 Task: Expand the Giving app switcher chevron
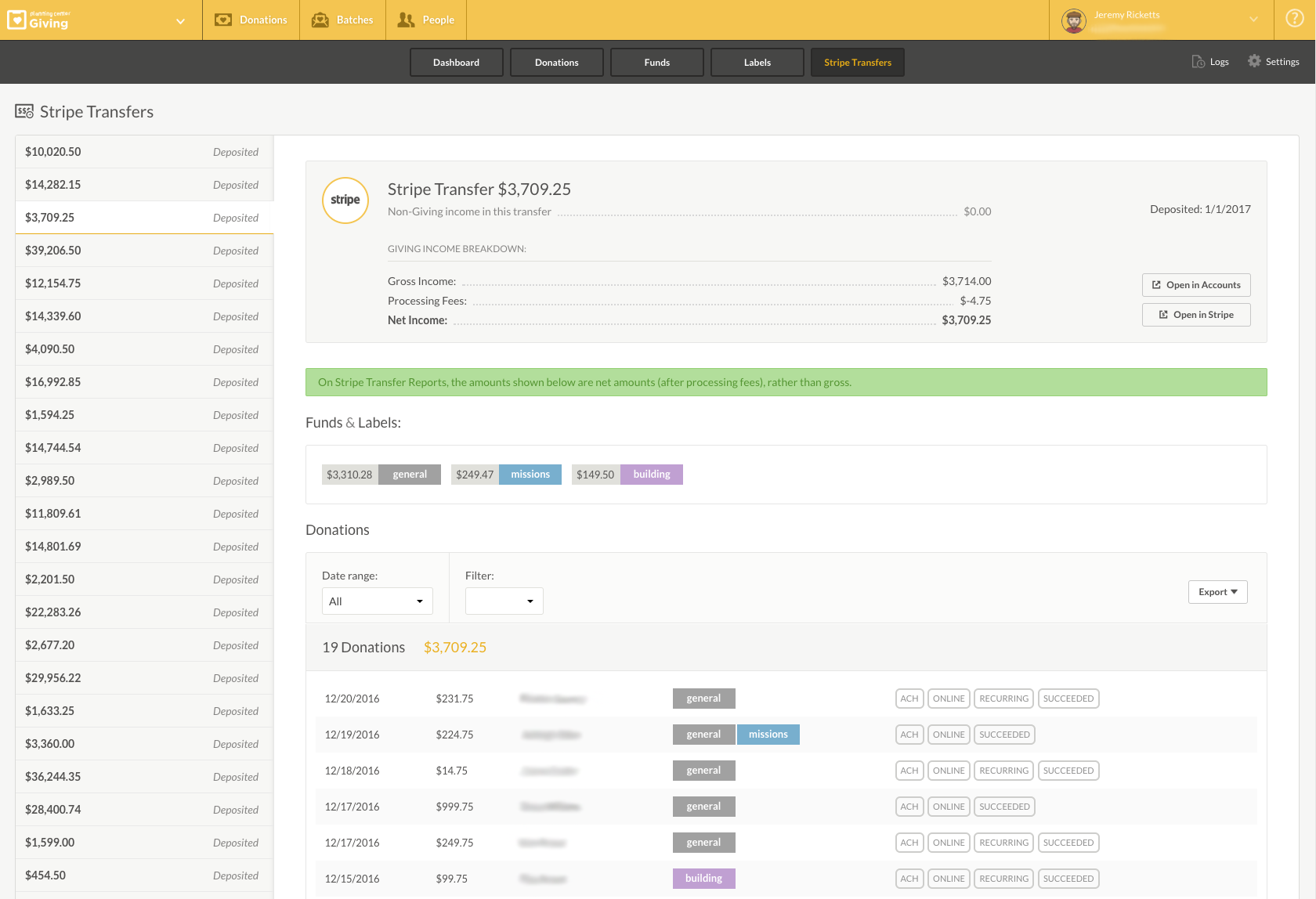pyautogui.click(x=180, y=21)
